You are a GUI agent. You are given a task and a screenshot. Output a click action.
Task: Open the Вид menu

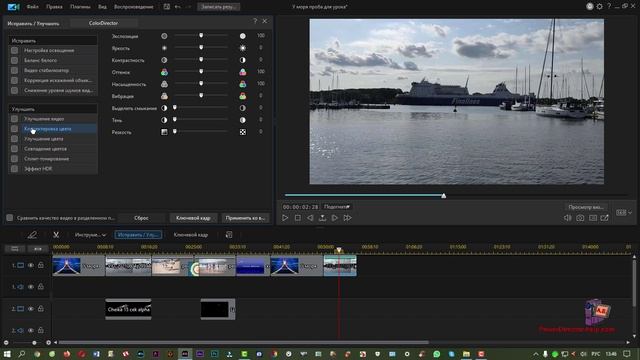tap(102, 7)
